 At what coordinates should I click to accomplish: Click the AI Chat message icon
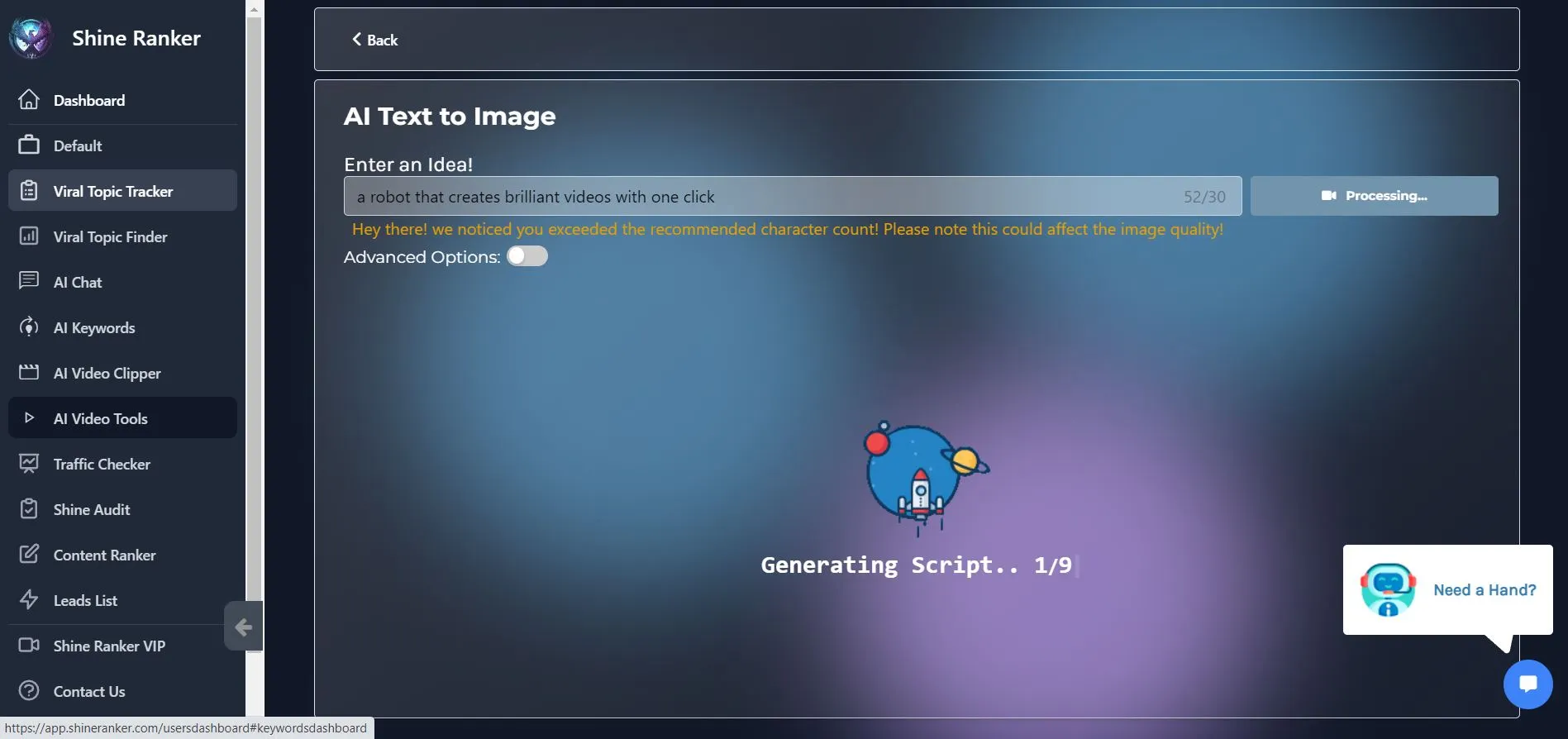click(29, 281)
